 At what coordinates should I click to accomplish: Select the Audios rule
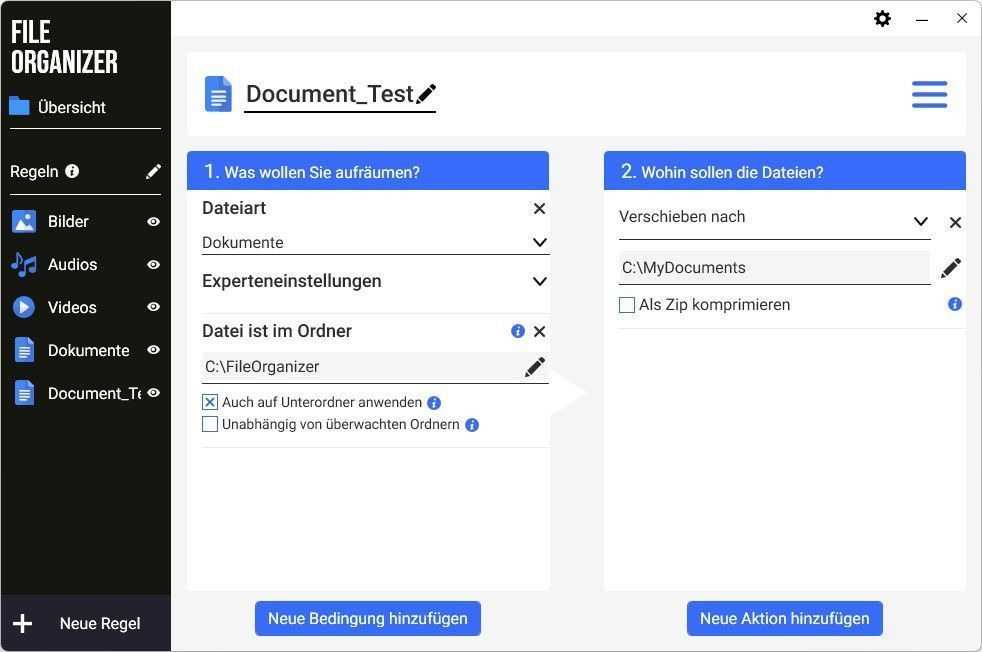73,265
